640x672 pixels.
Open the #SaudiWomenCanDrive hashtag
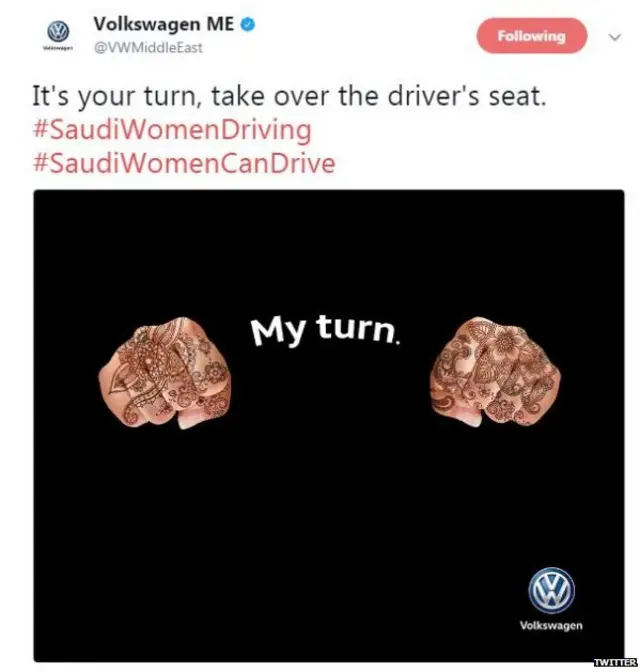pyautogui.click(x=183, y=164)
